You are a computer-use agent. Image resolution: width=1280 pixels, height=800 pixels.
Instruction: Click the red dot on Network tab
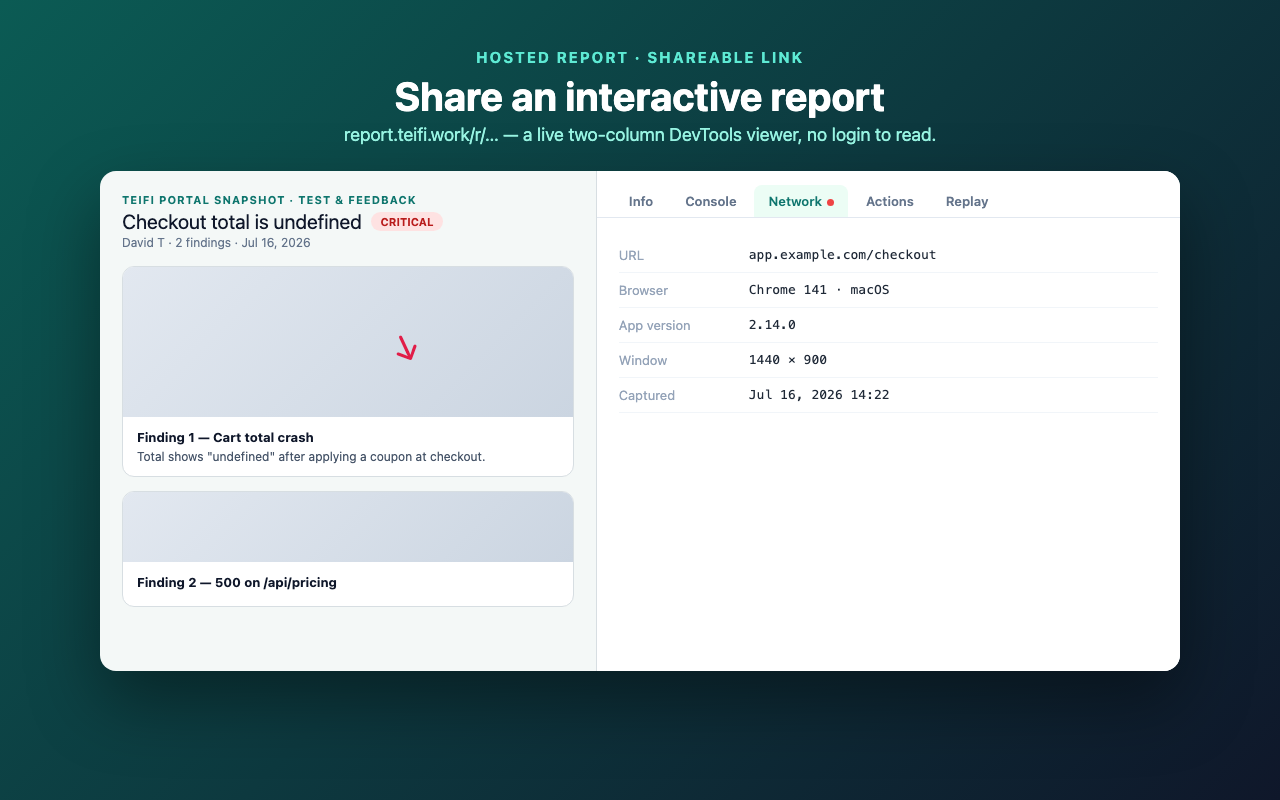pyautogui.click(x=830, y=202)
